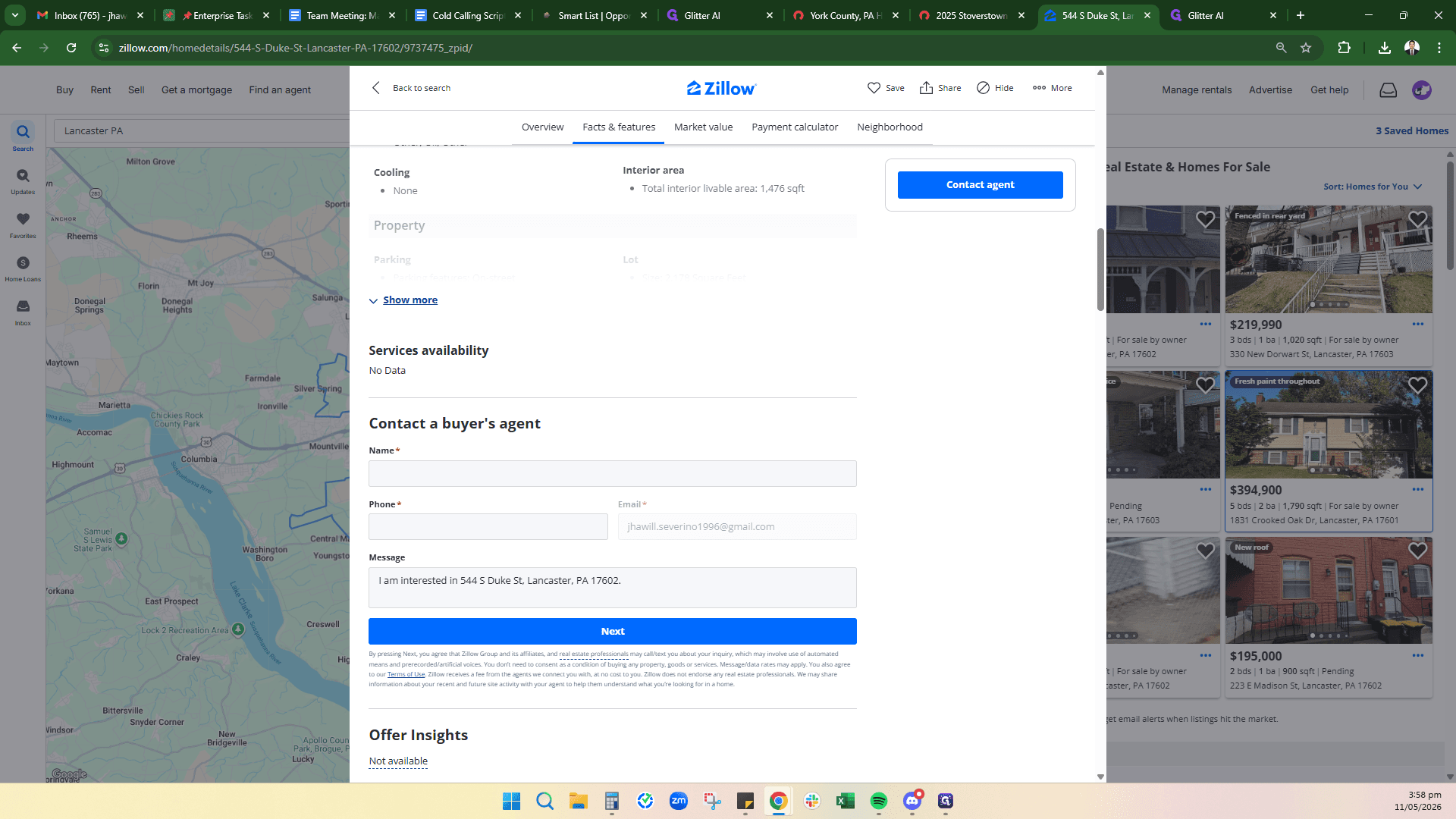Open Home Loans in the left sidebar
The image size is (1456, 819).
coord(23,268)
